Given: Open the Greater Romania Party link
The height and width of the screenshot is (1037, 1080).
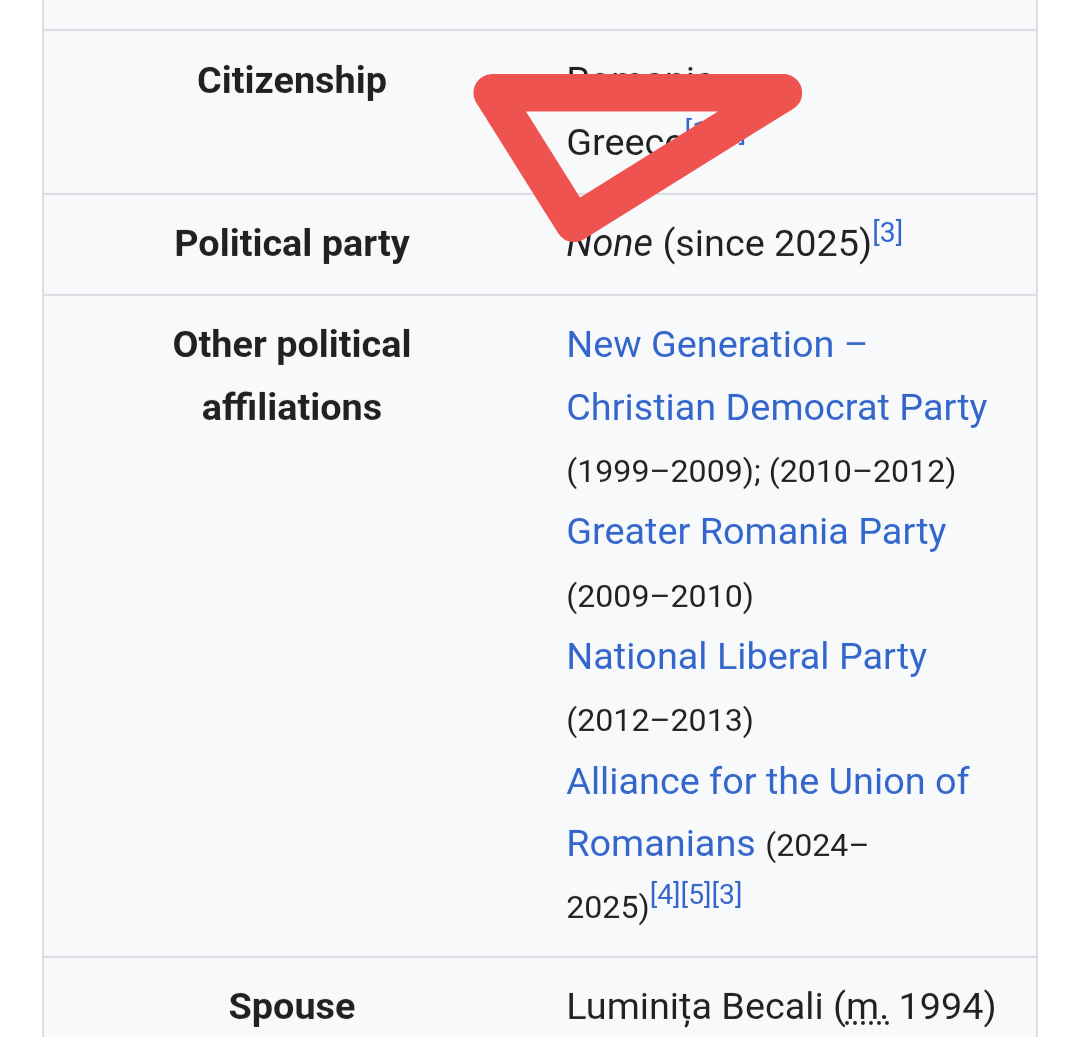Looking at the screenshot, I should [x=756, y=532].
